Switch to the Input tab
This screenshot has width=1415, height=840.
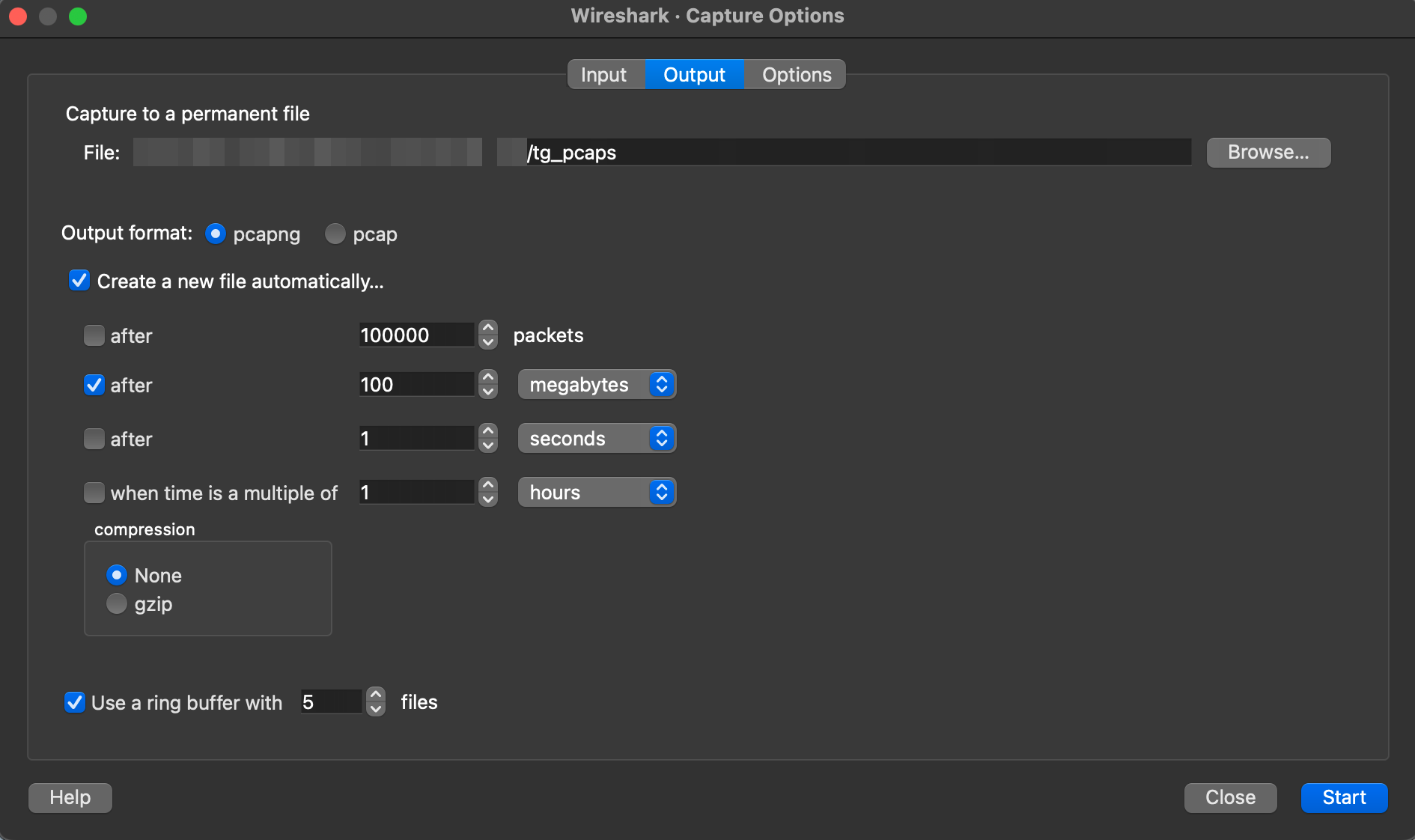605,75
